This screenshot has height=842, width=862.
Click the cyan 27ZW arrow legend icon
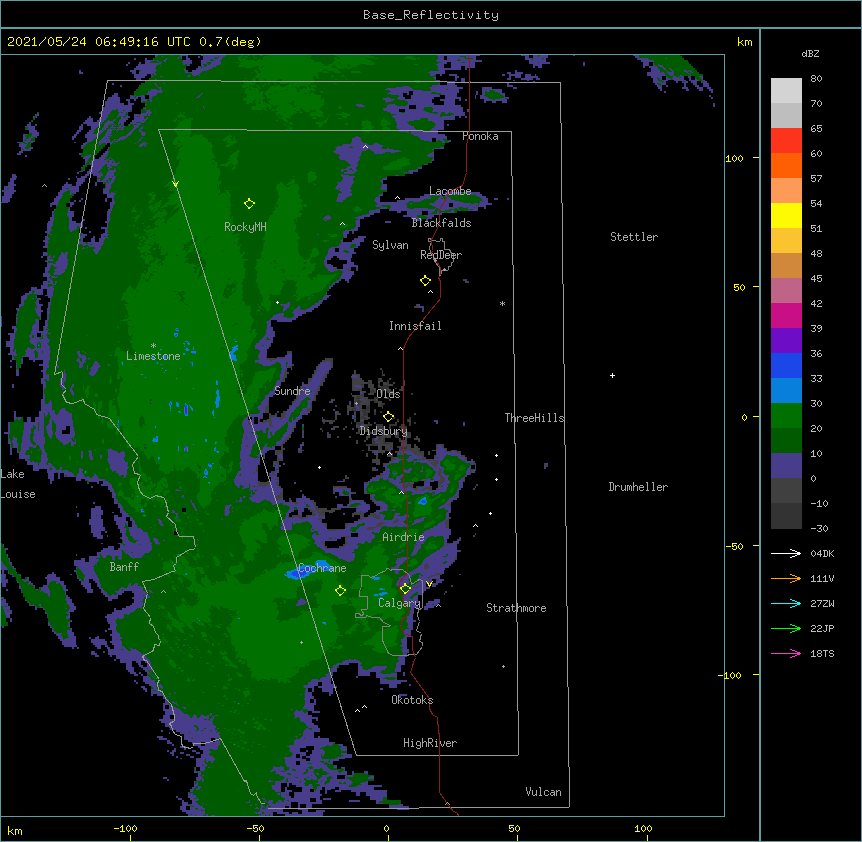tap(786, 603)
